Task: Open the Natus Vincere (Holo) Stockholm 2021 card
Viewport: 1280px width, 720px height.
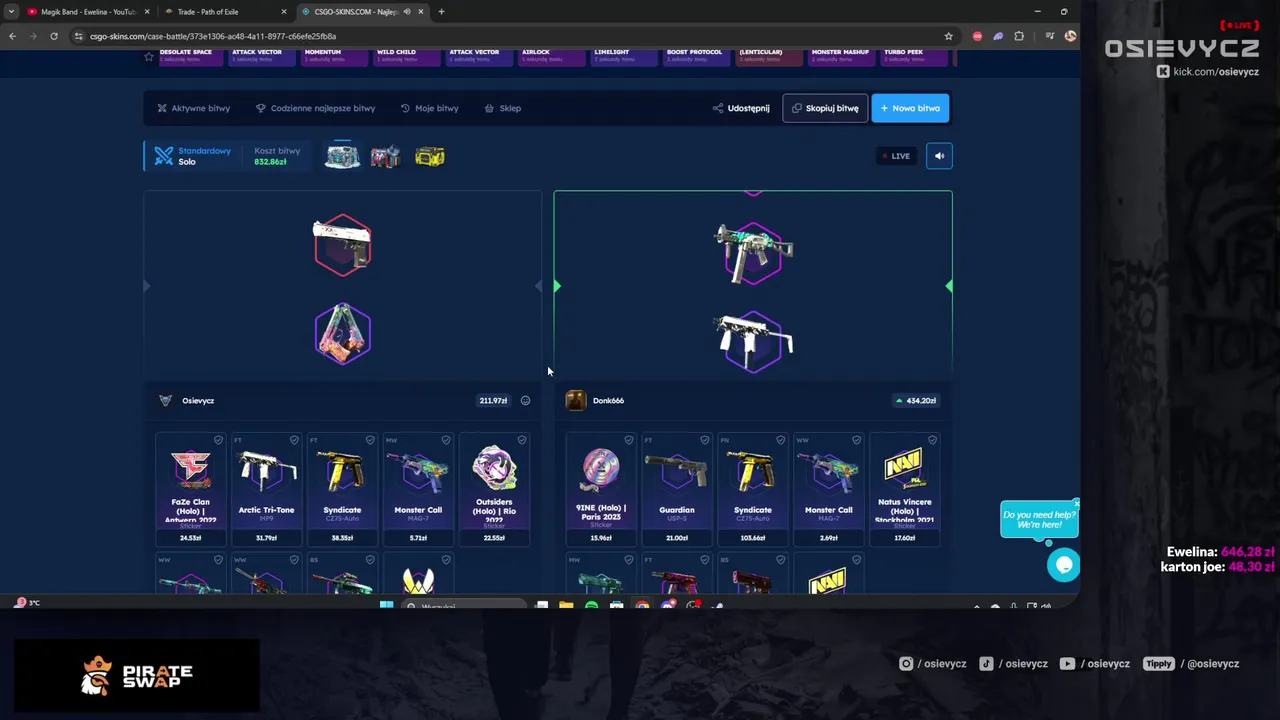Action: pyautogui.click(x=905, y=489)
